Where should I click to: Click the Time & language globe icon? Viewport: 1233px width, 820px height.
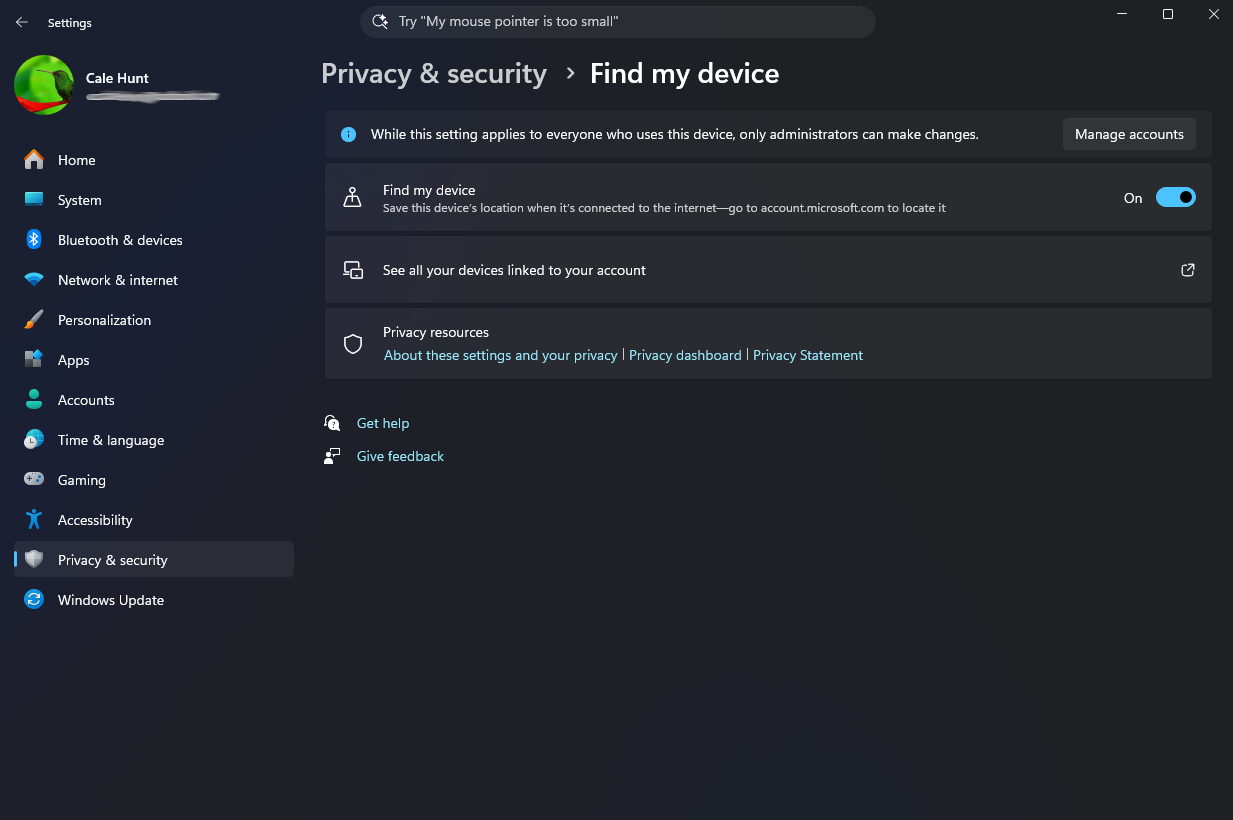(34, 440)
